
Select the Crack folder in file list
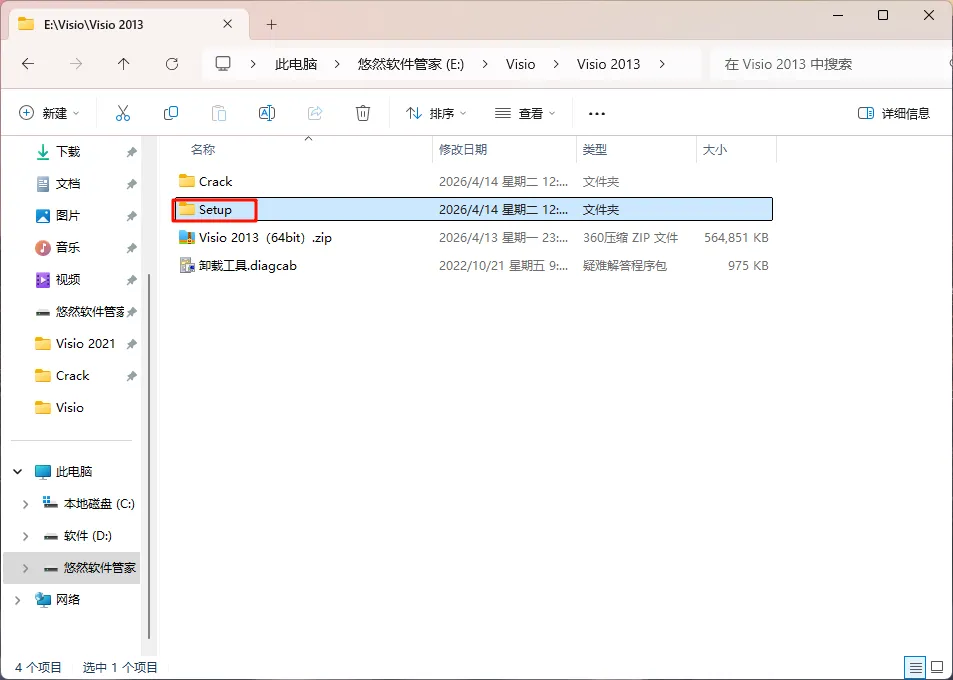pyautogui.click(x=215, y=181)
